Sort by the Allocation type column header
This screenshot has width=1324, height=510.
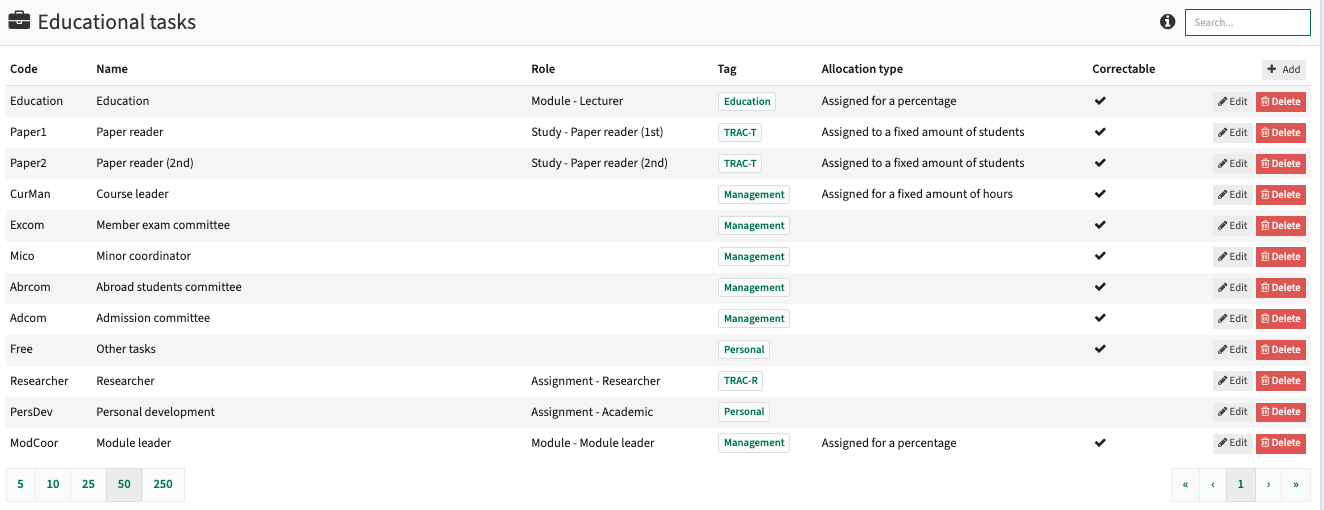(862, 69)
